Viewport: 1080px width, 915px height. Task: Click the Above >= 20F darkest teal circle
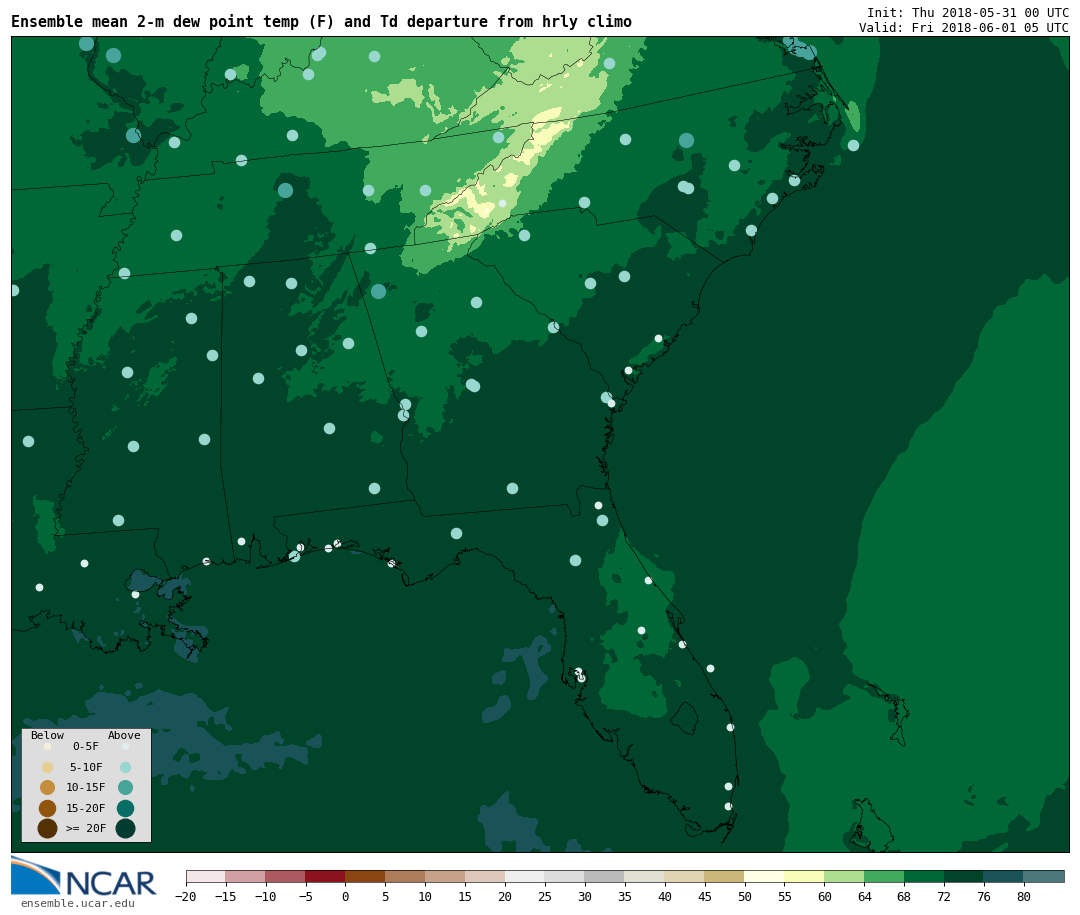125,828
